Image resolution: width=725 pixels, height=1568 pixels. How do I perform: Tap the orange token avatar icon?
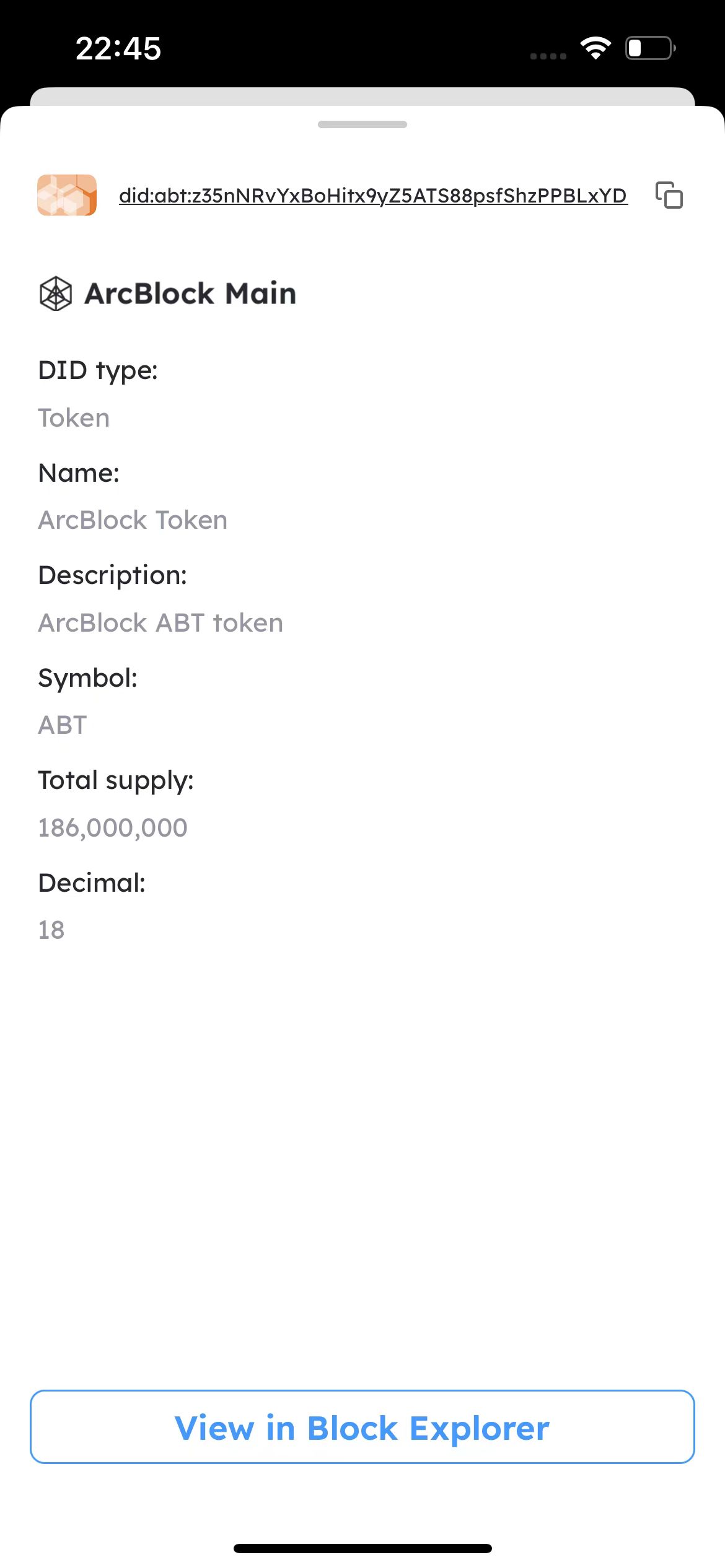(67, 195)
